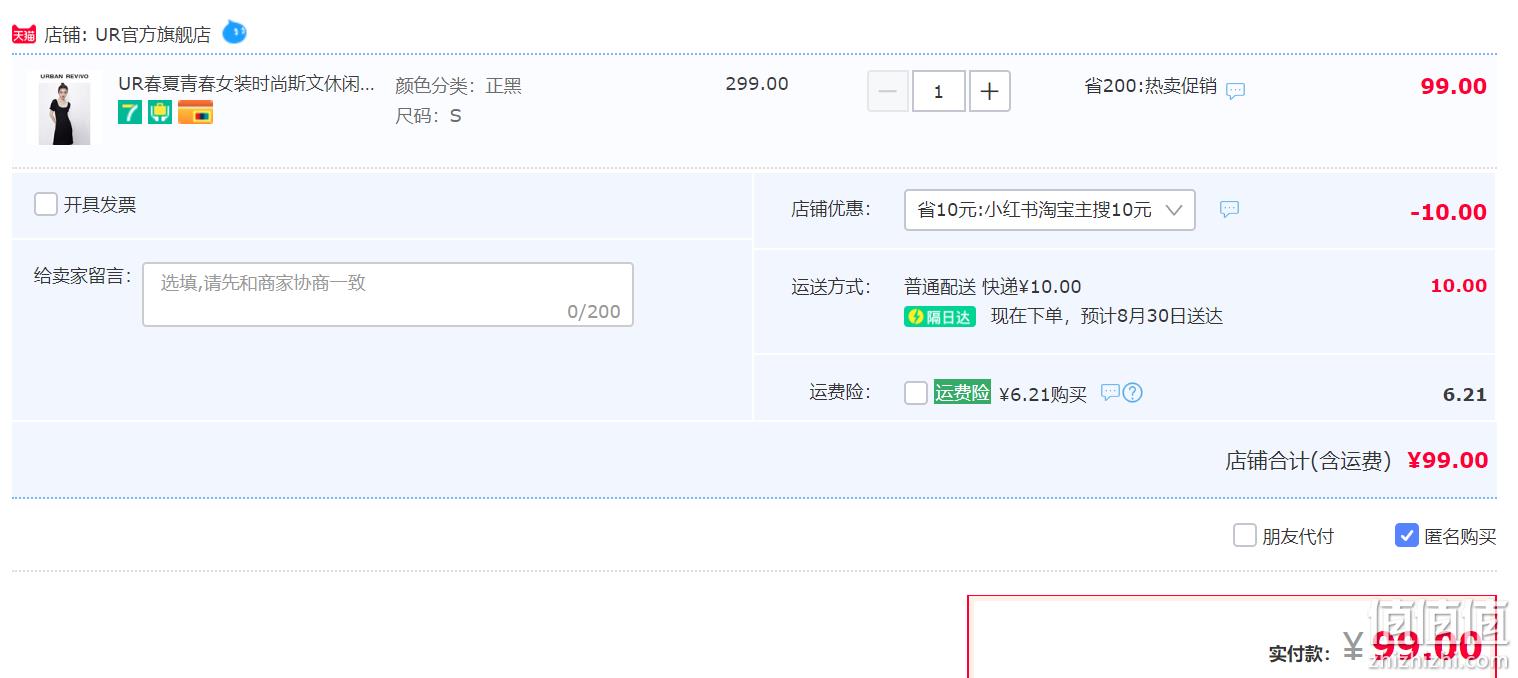Screen dimensions: 1518x678
Task: Select the 普通配送 快递¥10.00 shipping text
Action: (993, 287)
